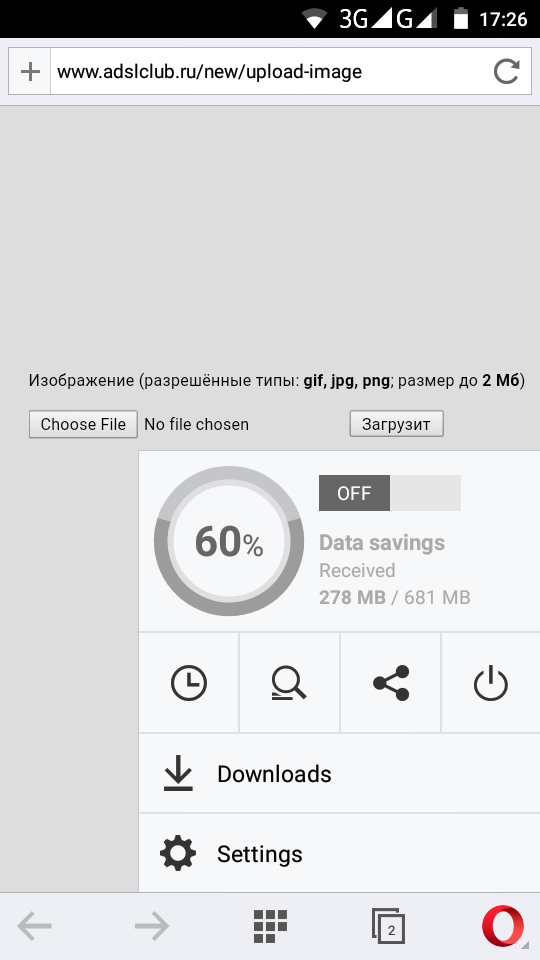Tap the Data savings label
Screen dimensions: 540x960
point(382,542)
